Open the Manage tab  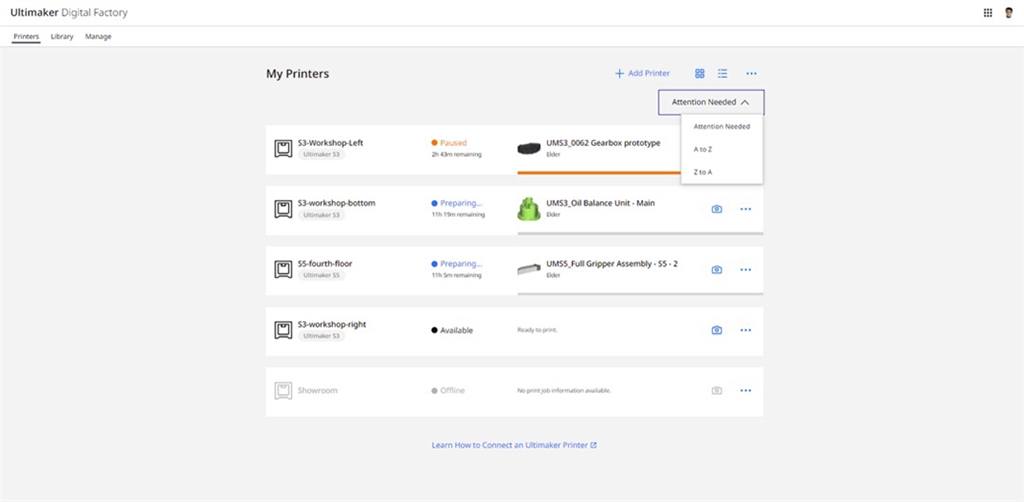point(98,37)
